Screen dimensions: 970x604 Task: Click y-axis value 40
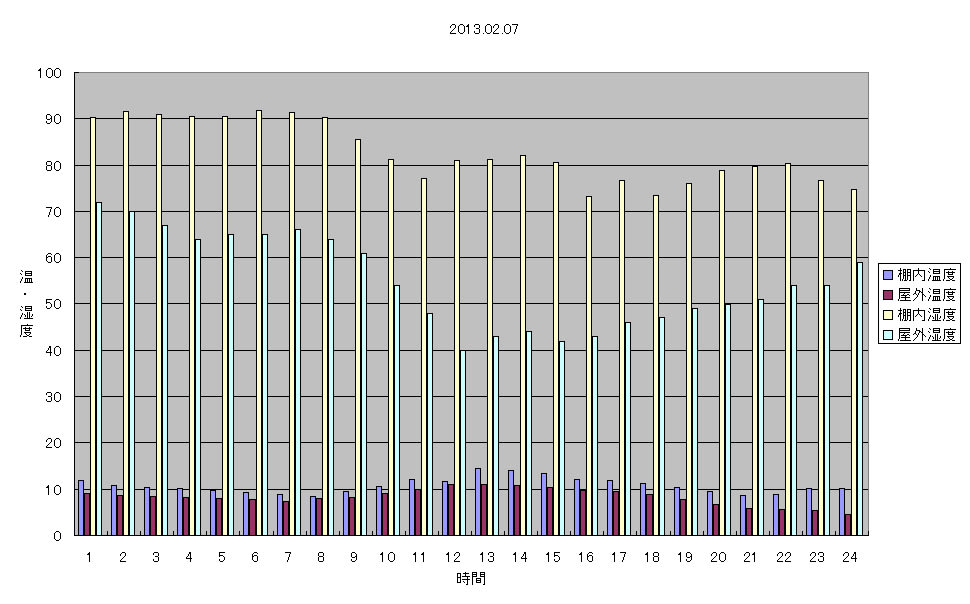[x=53, y=351]
